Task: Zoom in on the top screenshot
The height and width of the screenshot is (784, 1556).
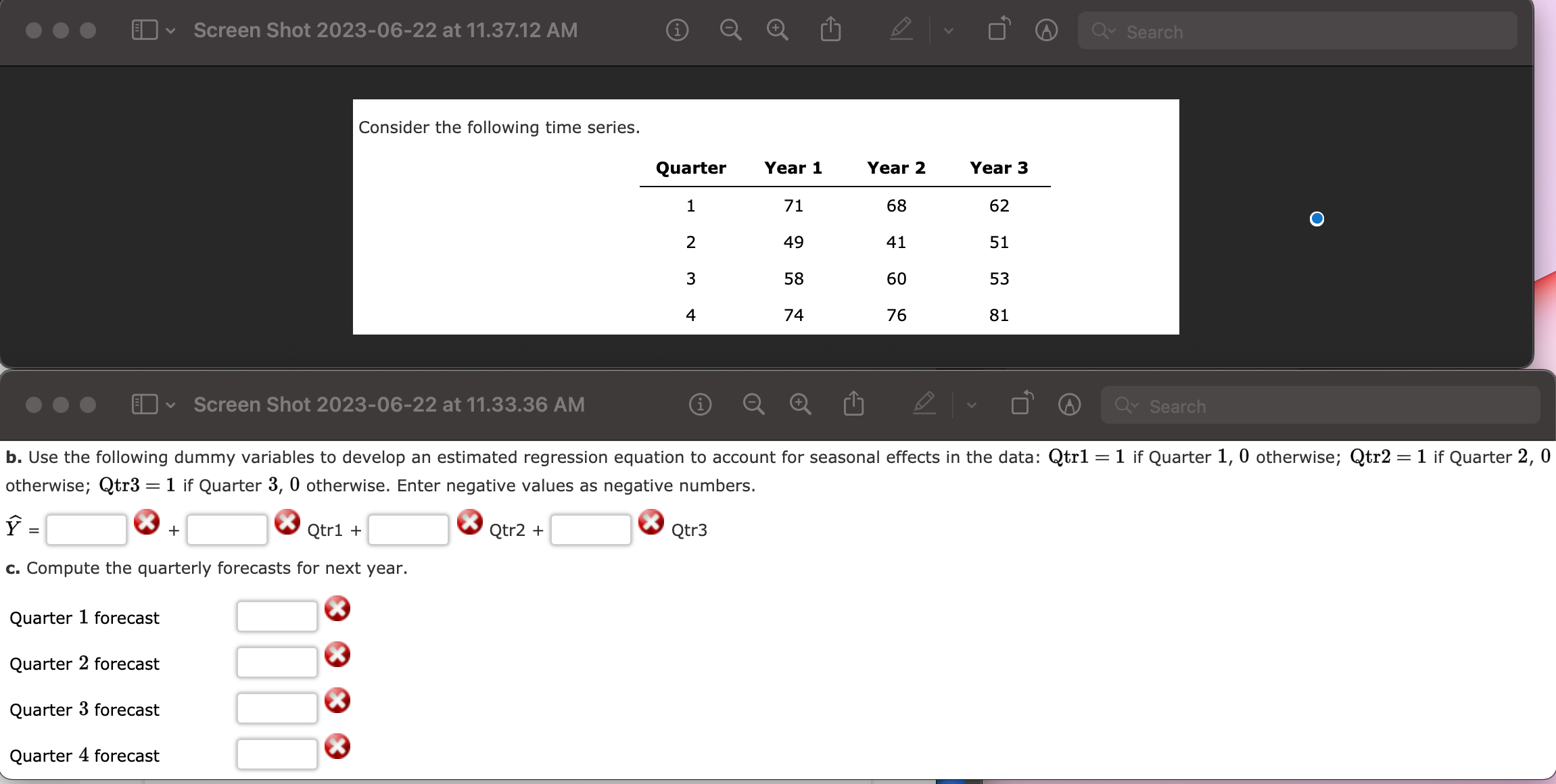Action: tap(776, 30)
